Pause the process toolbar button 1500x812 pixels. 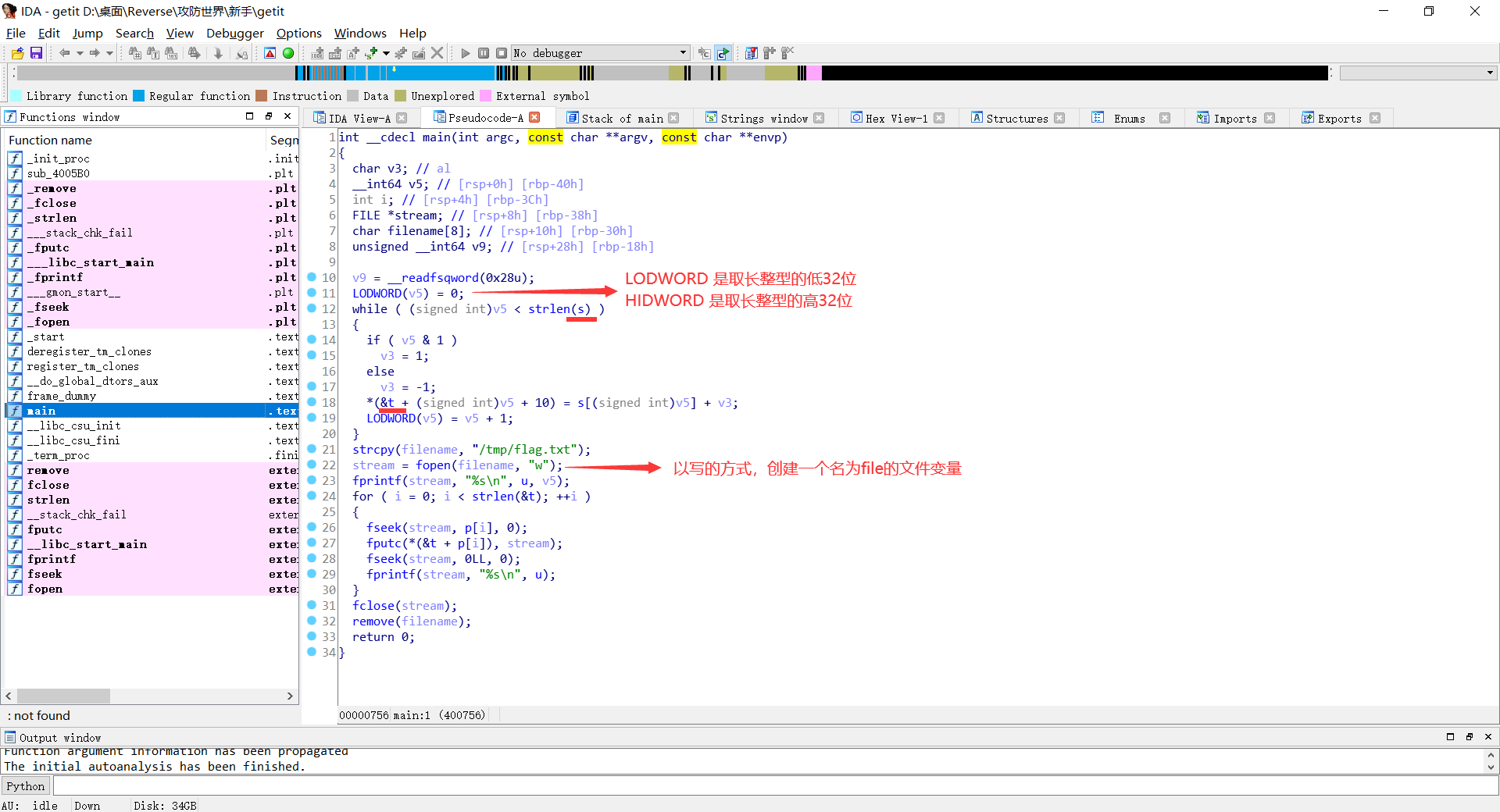(x=484, y=53)
